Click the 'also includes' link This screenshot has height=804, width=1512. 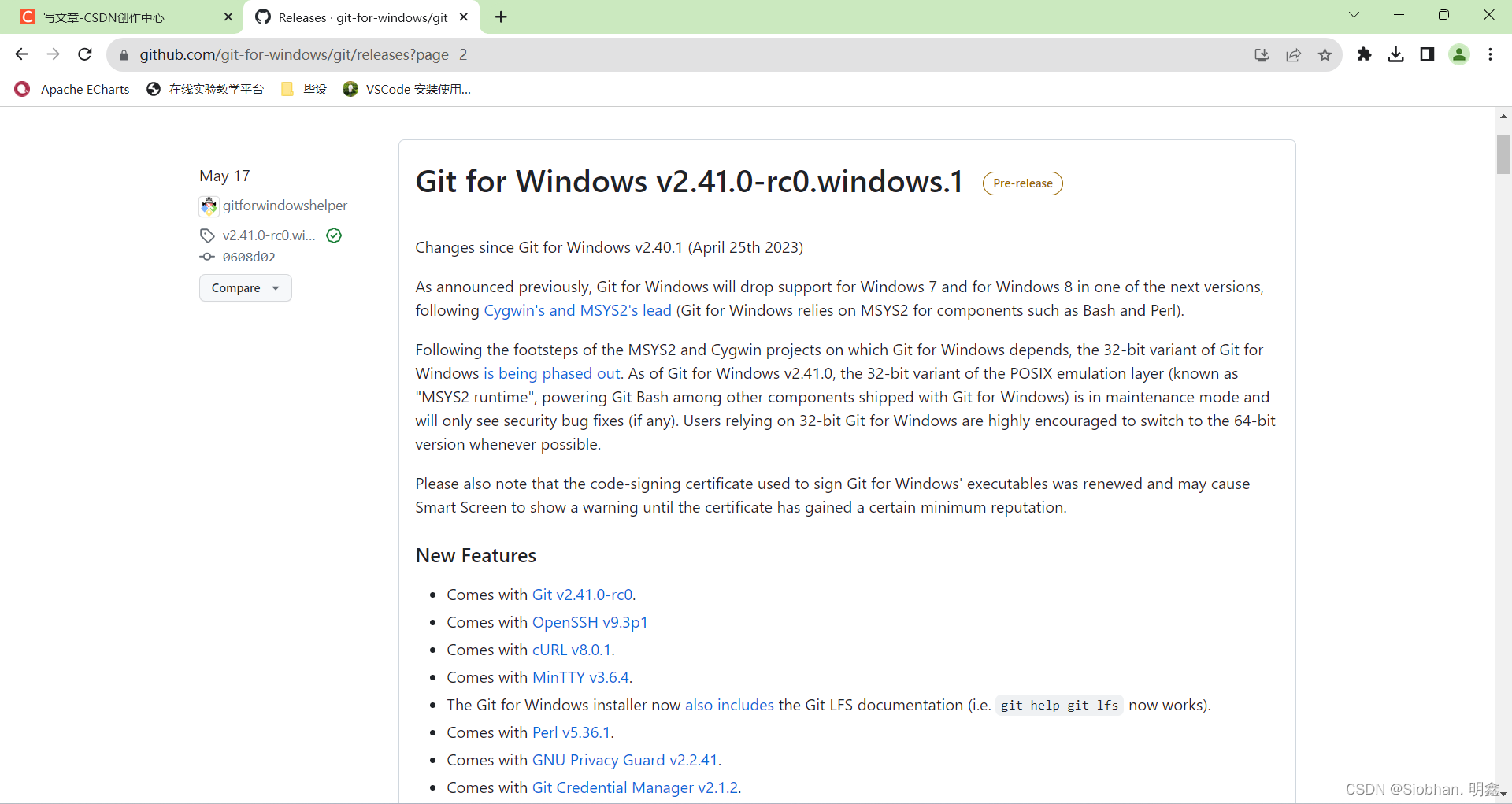point(729,705)
